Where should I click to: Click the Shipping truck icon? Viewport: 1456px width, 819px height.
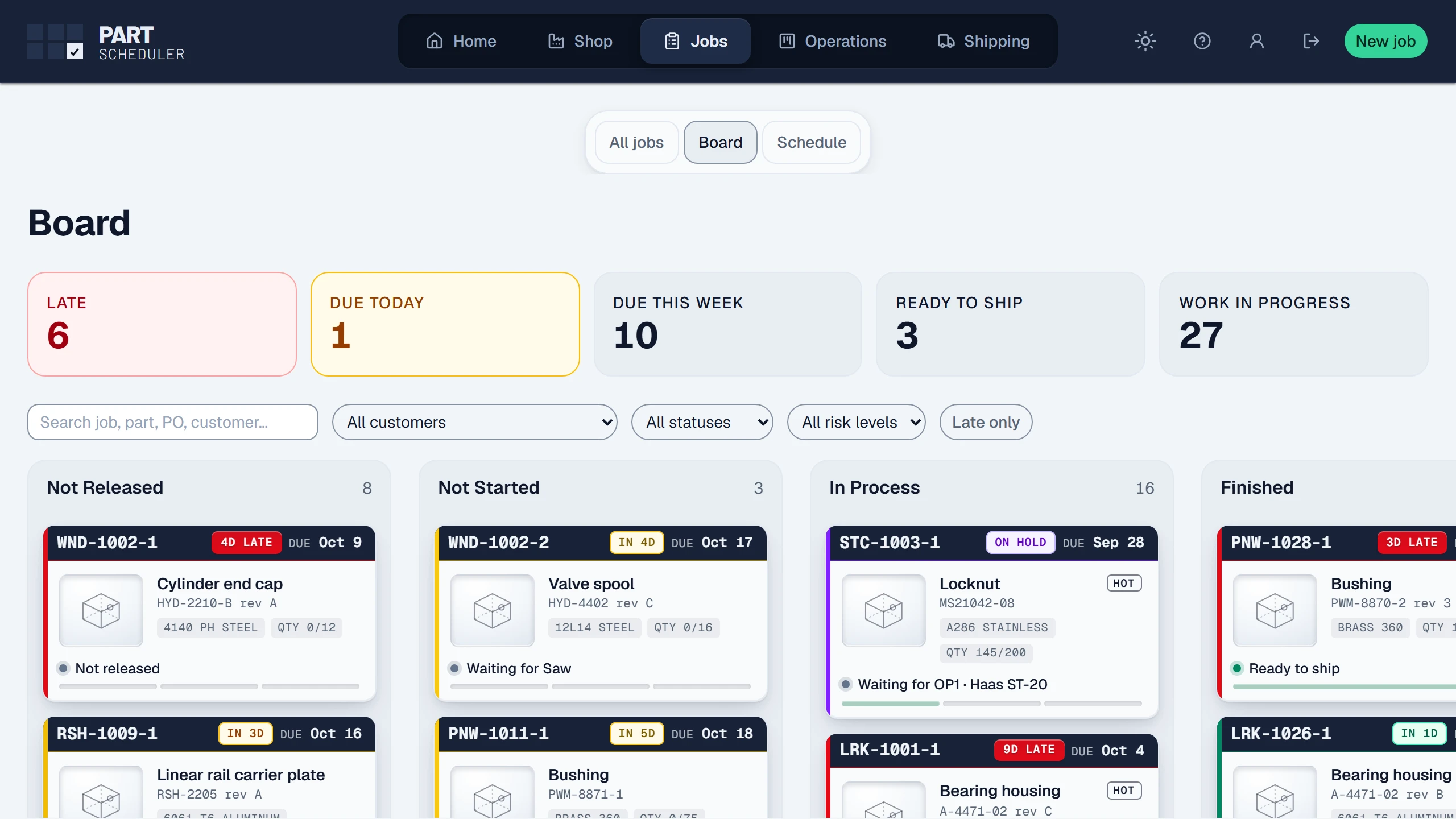pyautogui.click(x=946, y=41)
